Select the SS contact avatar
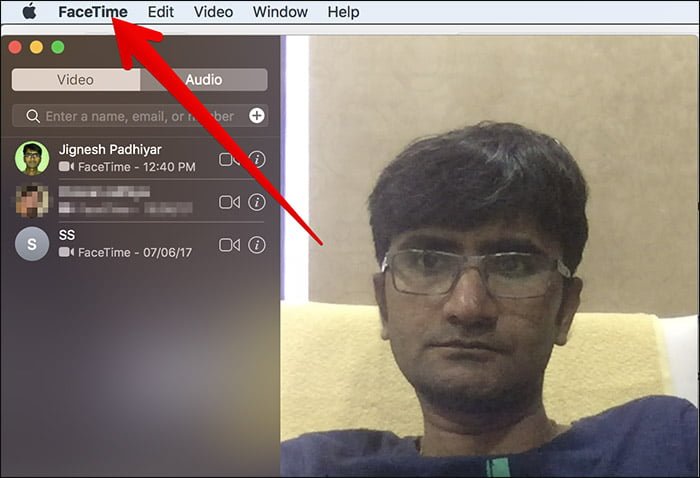The height and width of the screenshot is (478, 700). 32,244
